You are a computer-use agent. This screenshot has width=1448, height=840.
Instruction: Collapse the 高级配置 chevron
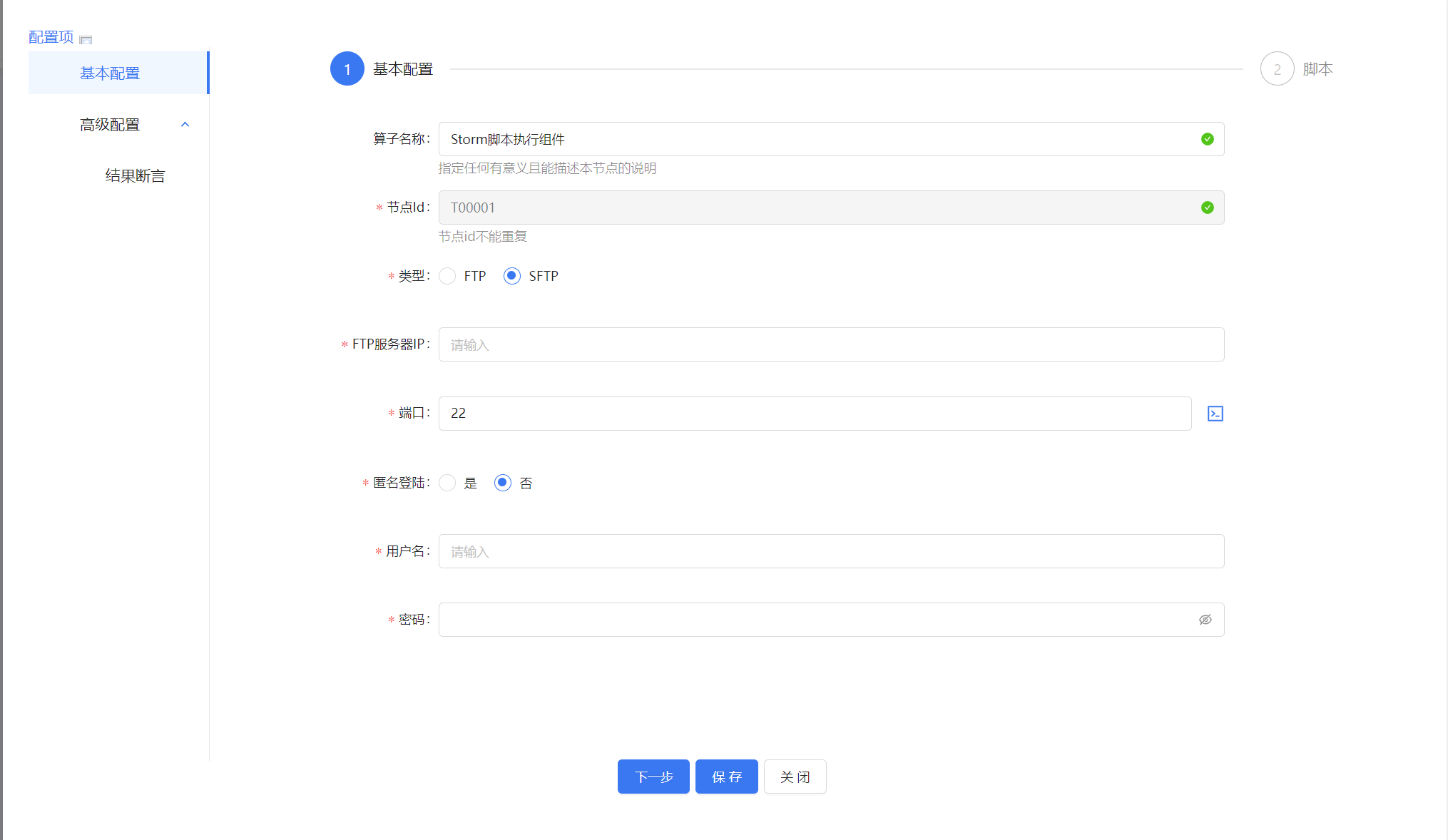pyautogui.click(x=185, y=125)
